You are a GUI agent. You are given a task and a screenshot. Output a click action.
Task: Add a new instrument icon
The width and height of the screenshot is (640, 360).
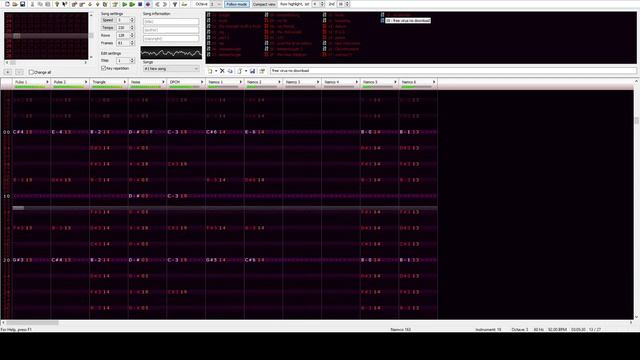(x=210, y=71)
